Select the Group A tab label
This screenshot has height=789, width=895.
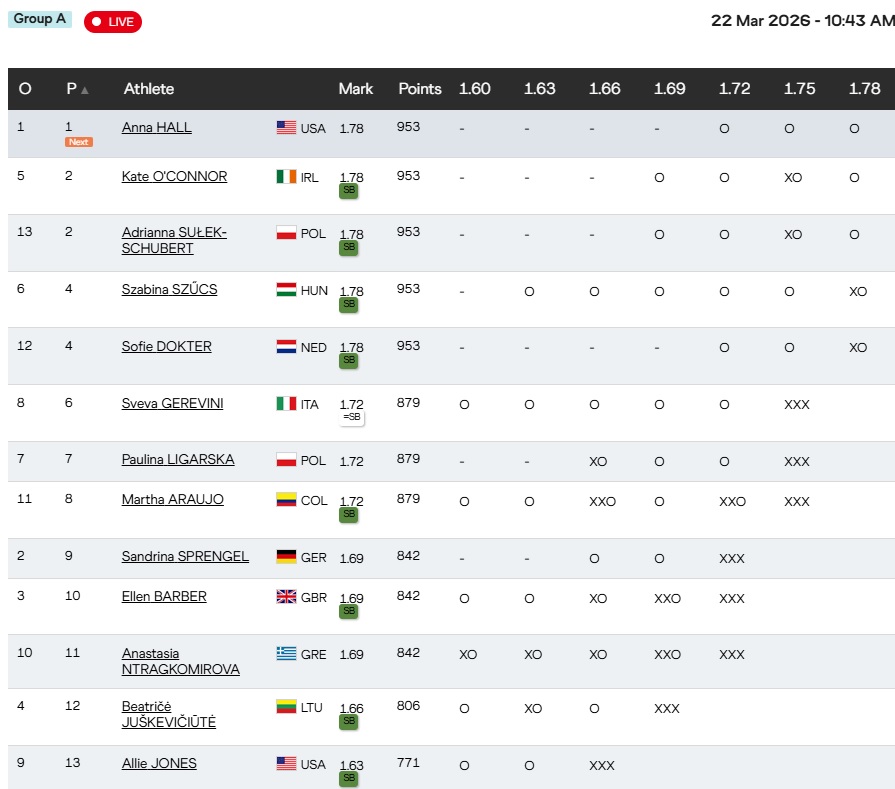(40, 19)
